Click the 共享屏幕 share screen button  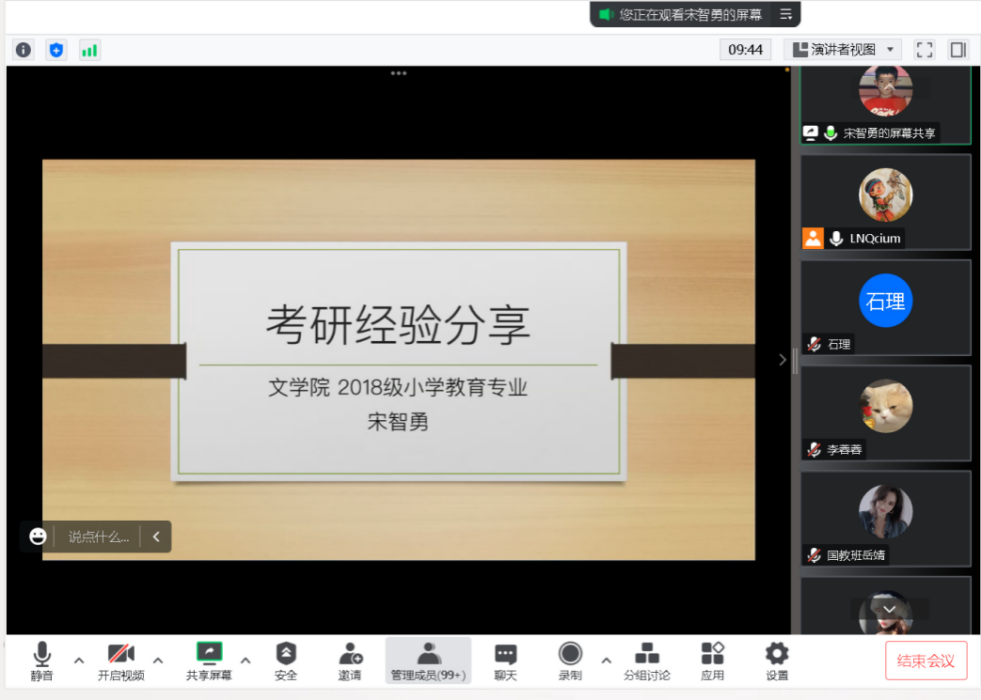(209, 661)
